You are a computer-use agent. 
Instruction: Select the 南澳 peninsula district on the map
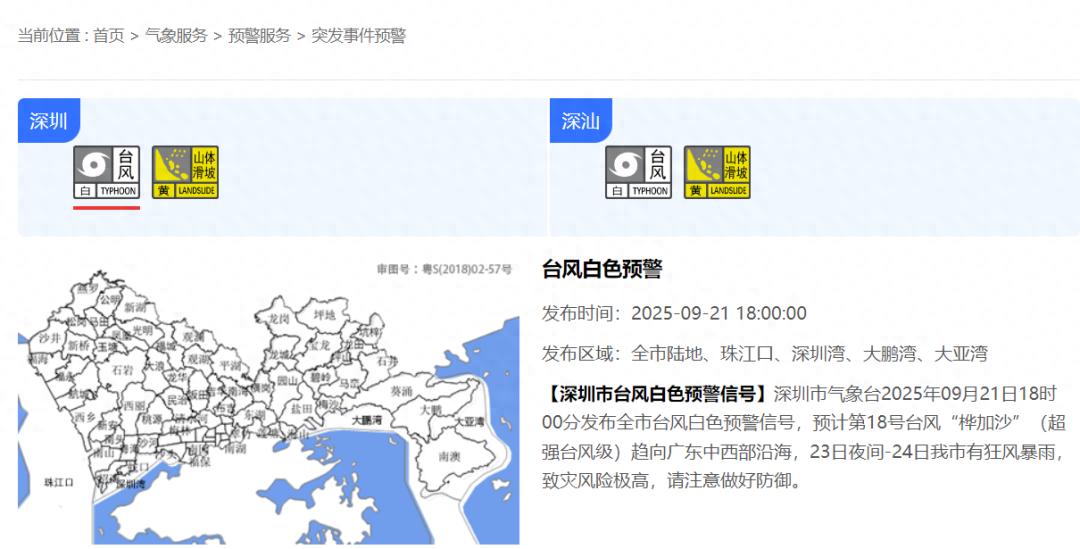(x=449, y=456)
